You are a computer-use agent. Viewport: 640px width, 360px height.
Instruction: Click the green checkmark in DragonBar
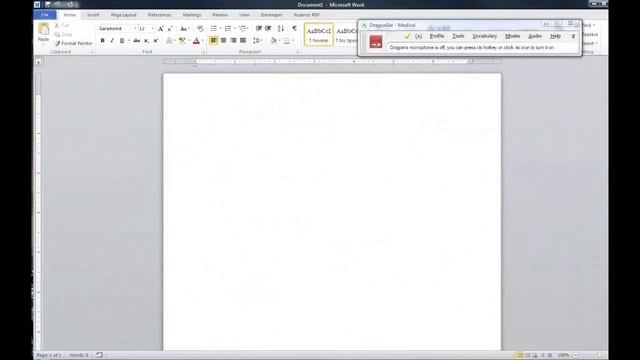(x=407, y=36)
